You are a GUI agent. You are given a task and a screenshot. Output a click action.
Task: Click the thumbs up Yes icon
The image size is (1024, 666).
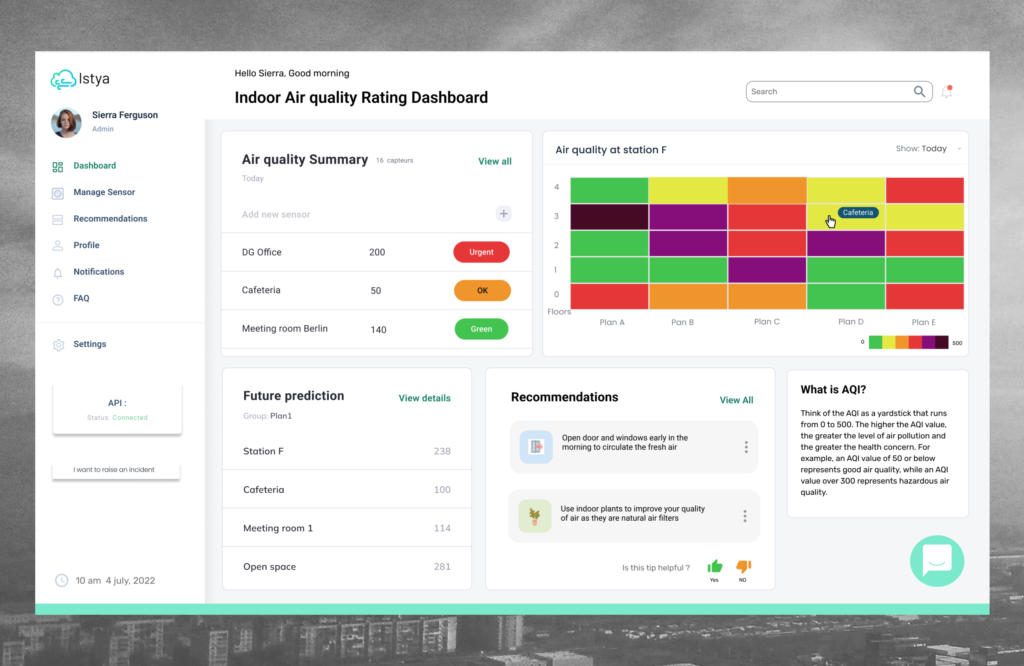(715, 567)
